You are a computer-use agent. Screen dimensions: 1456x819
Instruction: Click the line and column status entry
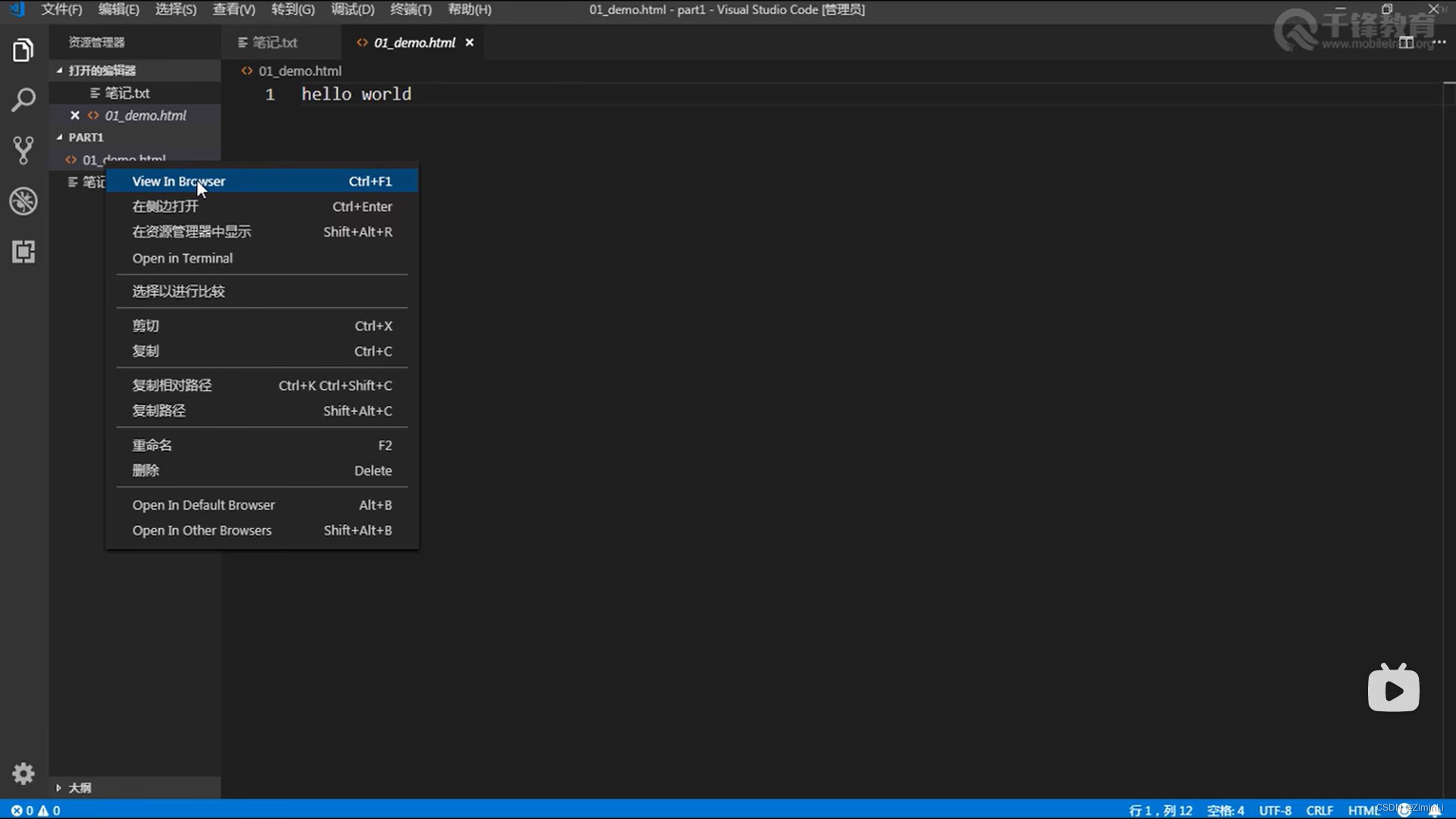tap(1160, 810)
